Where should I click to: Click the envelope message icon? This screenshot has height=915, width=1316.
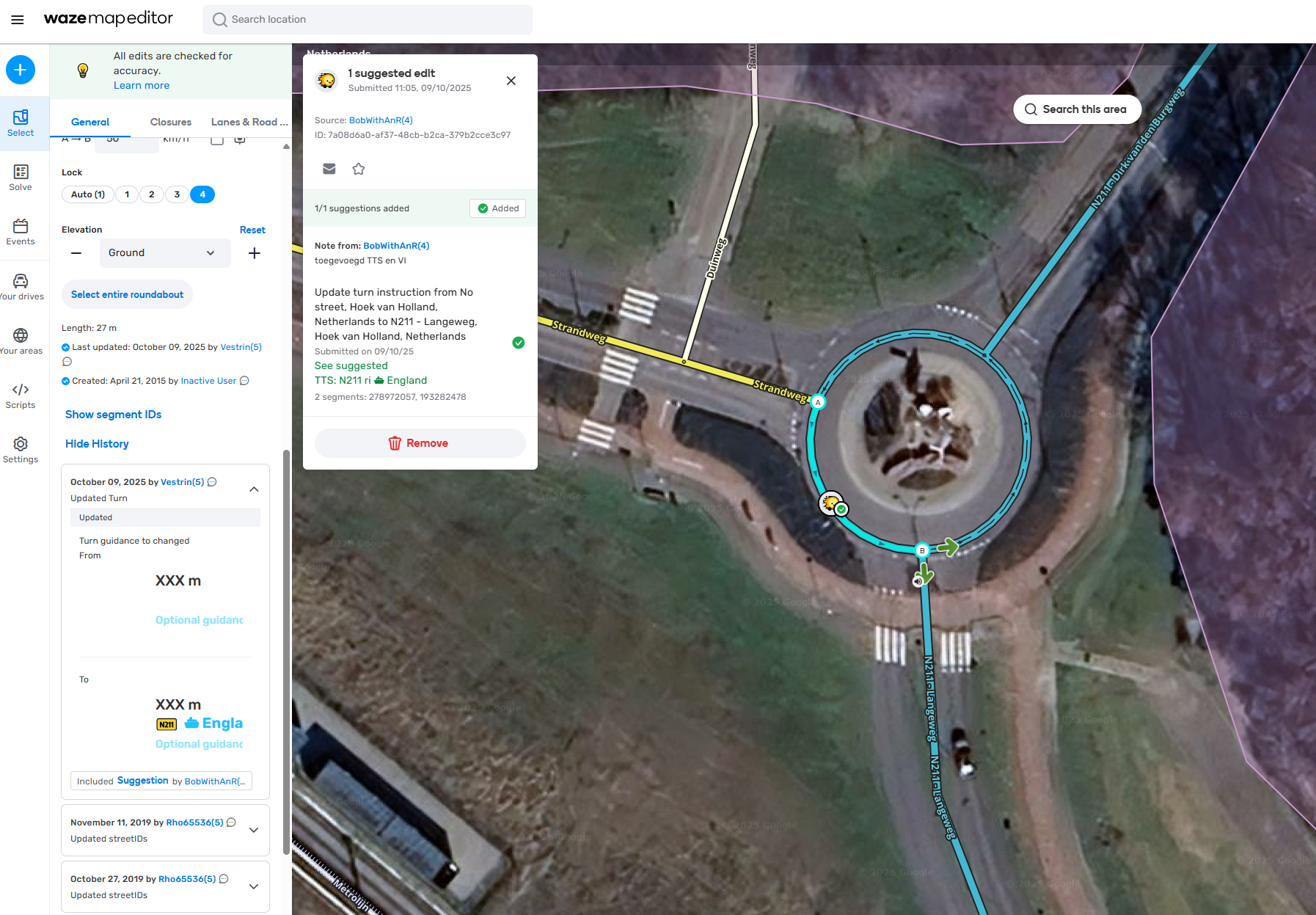point(329,169)
